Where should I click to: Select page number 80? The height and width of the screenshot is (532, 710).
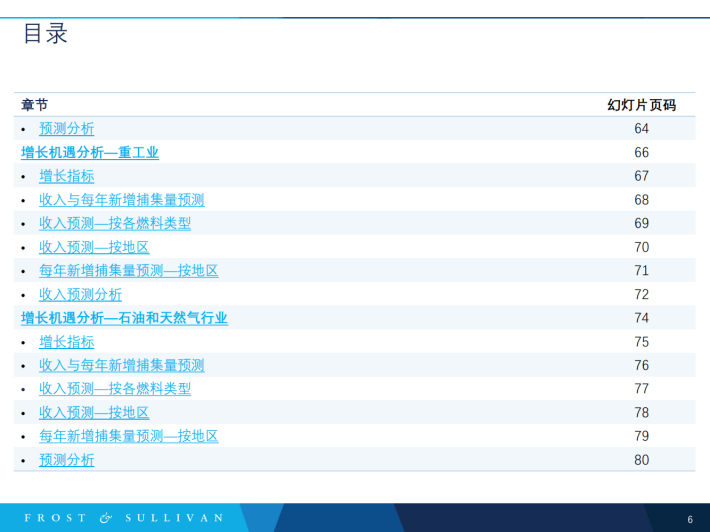(x=642, y=460)
